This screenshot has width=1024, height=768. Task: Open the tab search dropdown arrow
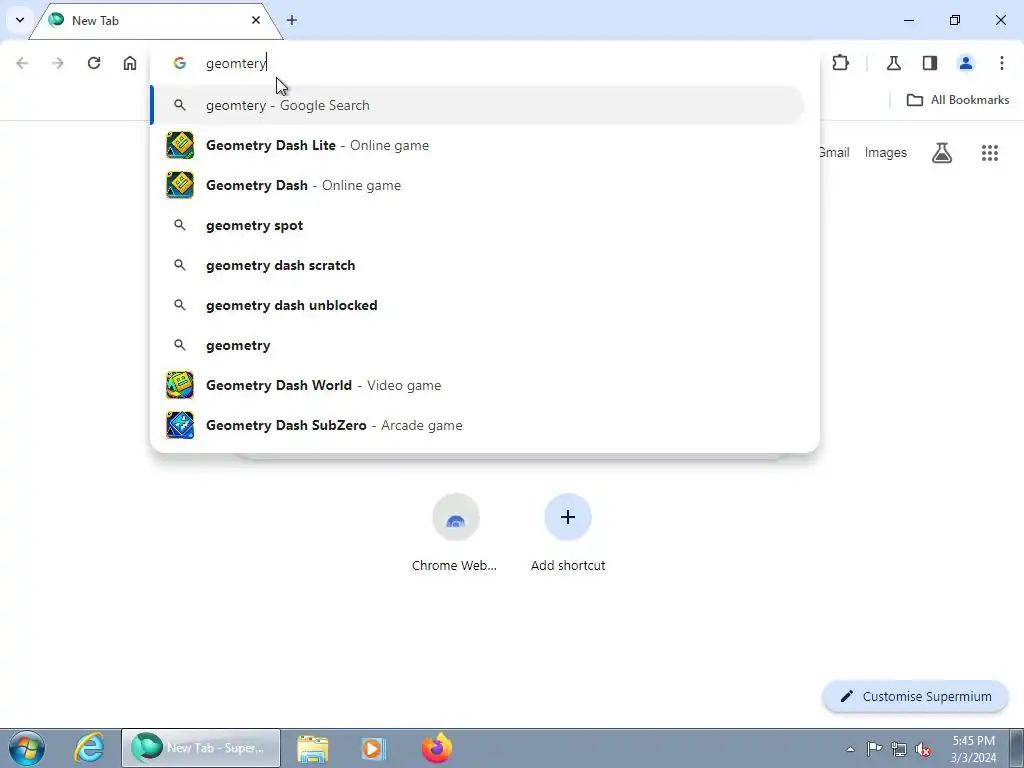pos(20,20)
